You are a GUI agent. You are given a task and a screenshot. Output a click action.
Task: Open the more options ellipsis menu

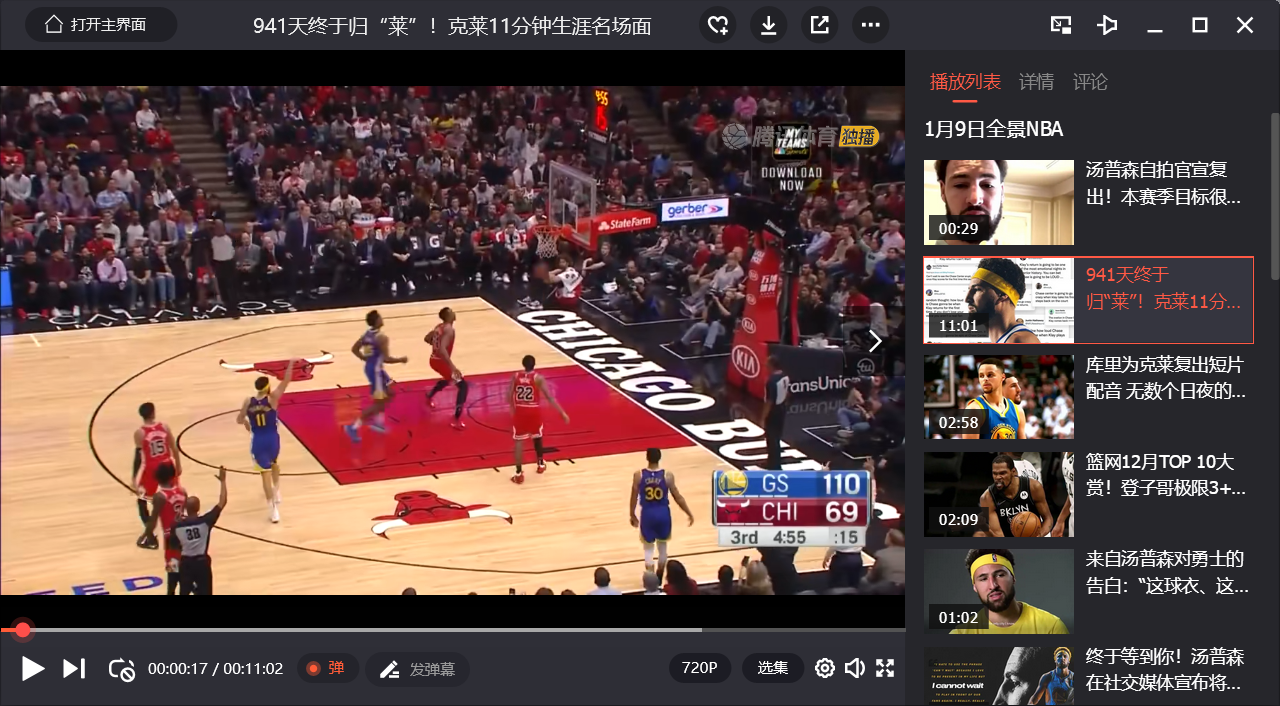point(870,25)
